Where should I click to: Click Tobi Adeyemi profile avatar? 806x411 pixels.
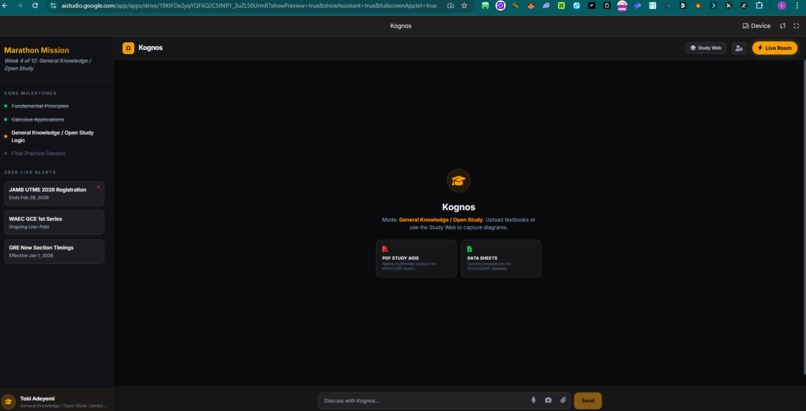pos(8,402)
